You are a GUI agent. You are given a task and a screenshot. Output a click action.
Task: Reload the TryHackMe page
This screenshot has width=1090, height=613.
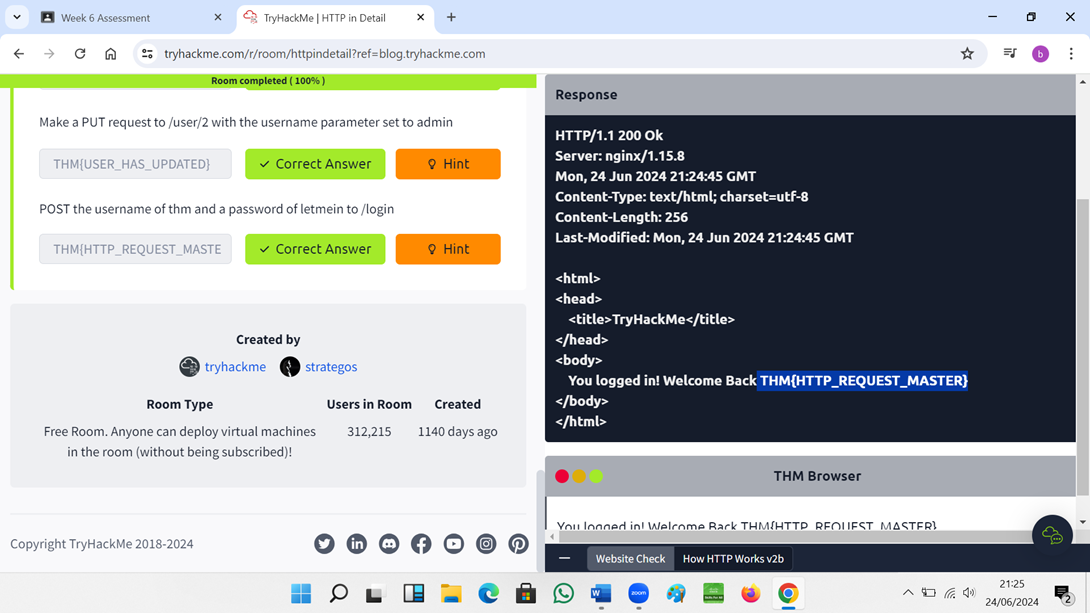tap(80, 53)
